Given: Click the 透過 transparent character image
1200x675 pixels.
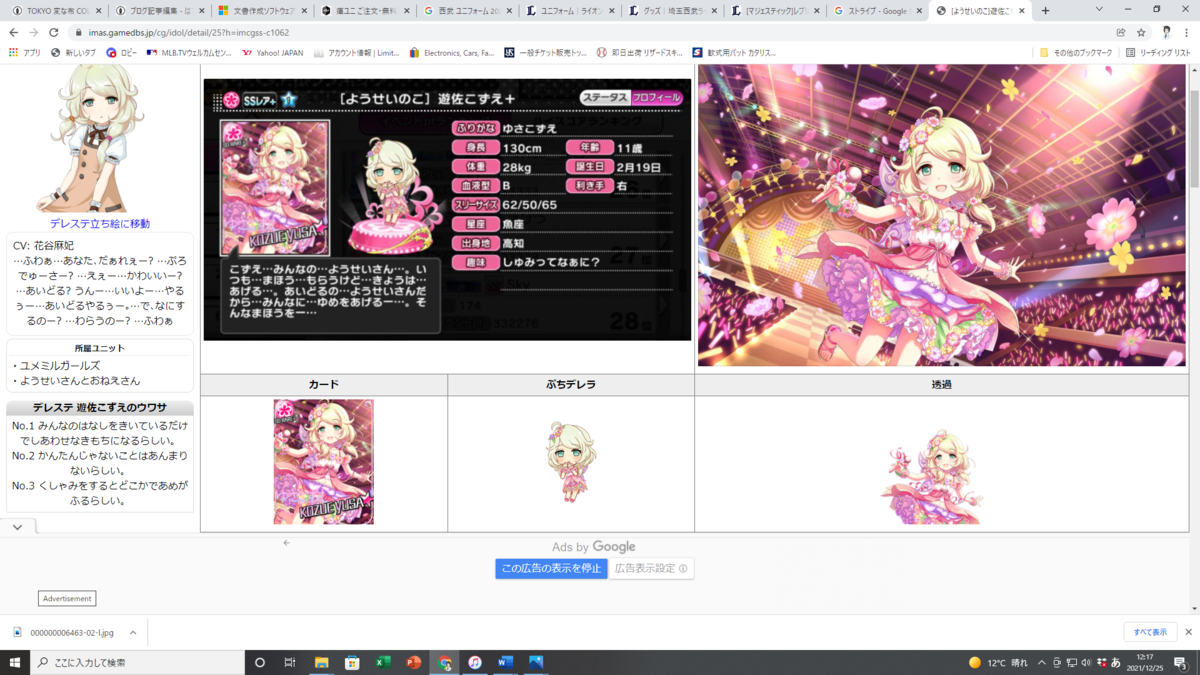Looking at the screenshot, I should tap(932, 478).
